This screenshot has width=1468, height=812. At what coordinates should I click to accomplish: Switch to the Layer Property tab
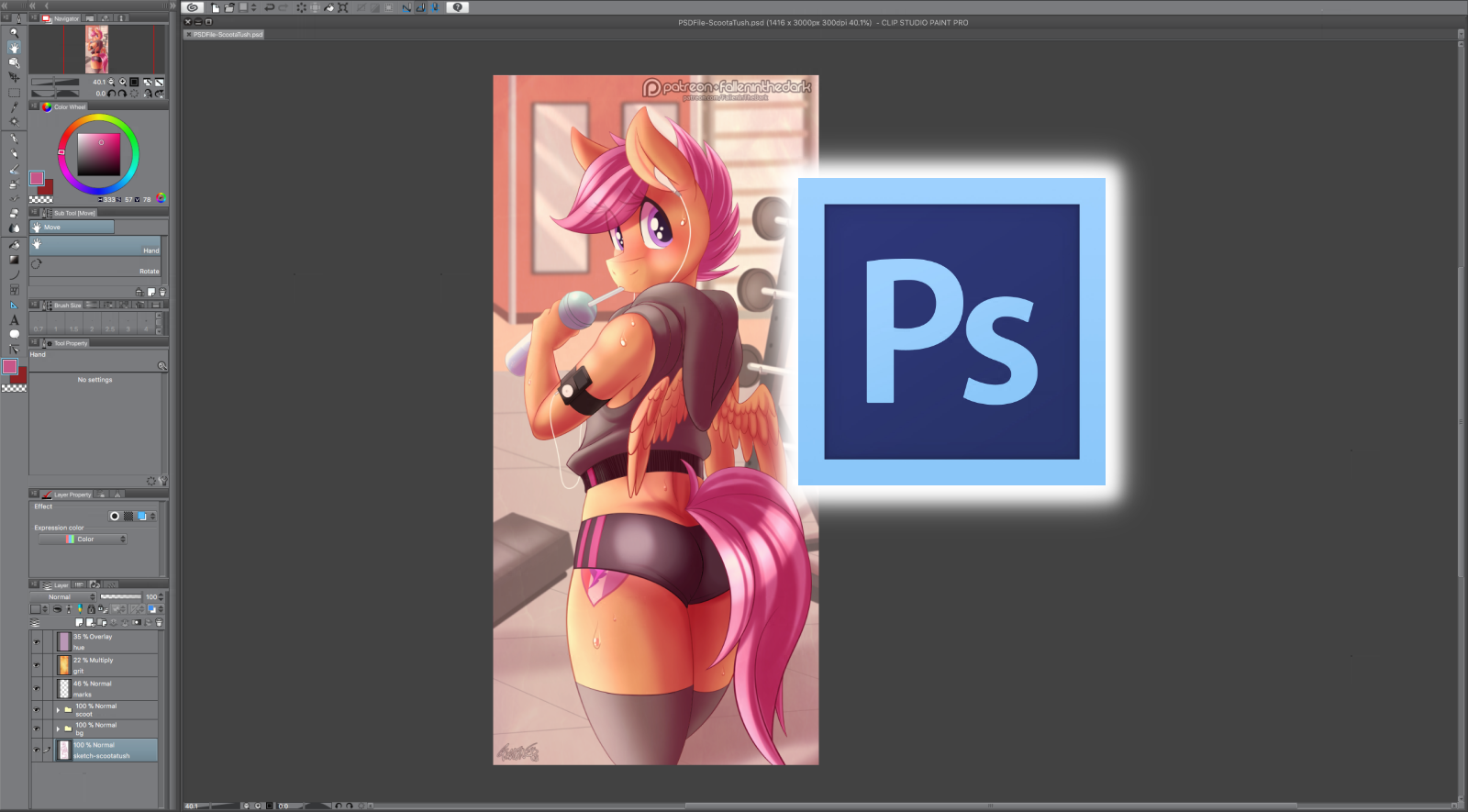click(67, 495)
